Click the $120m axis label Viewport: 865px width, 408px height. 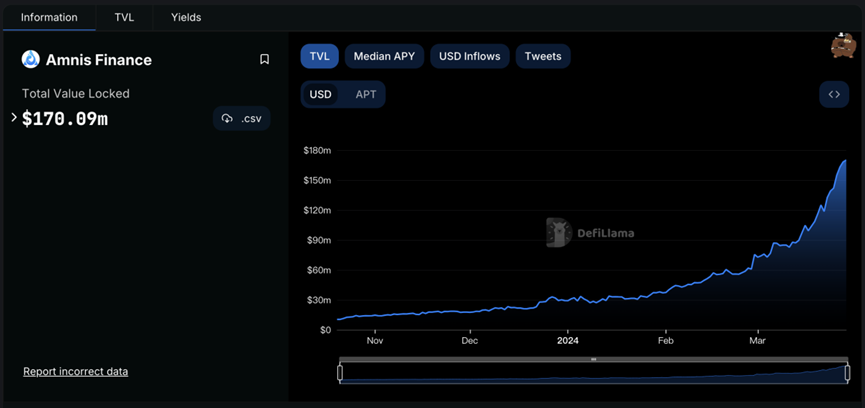click(x=317, y=210)
